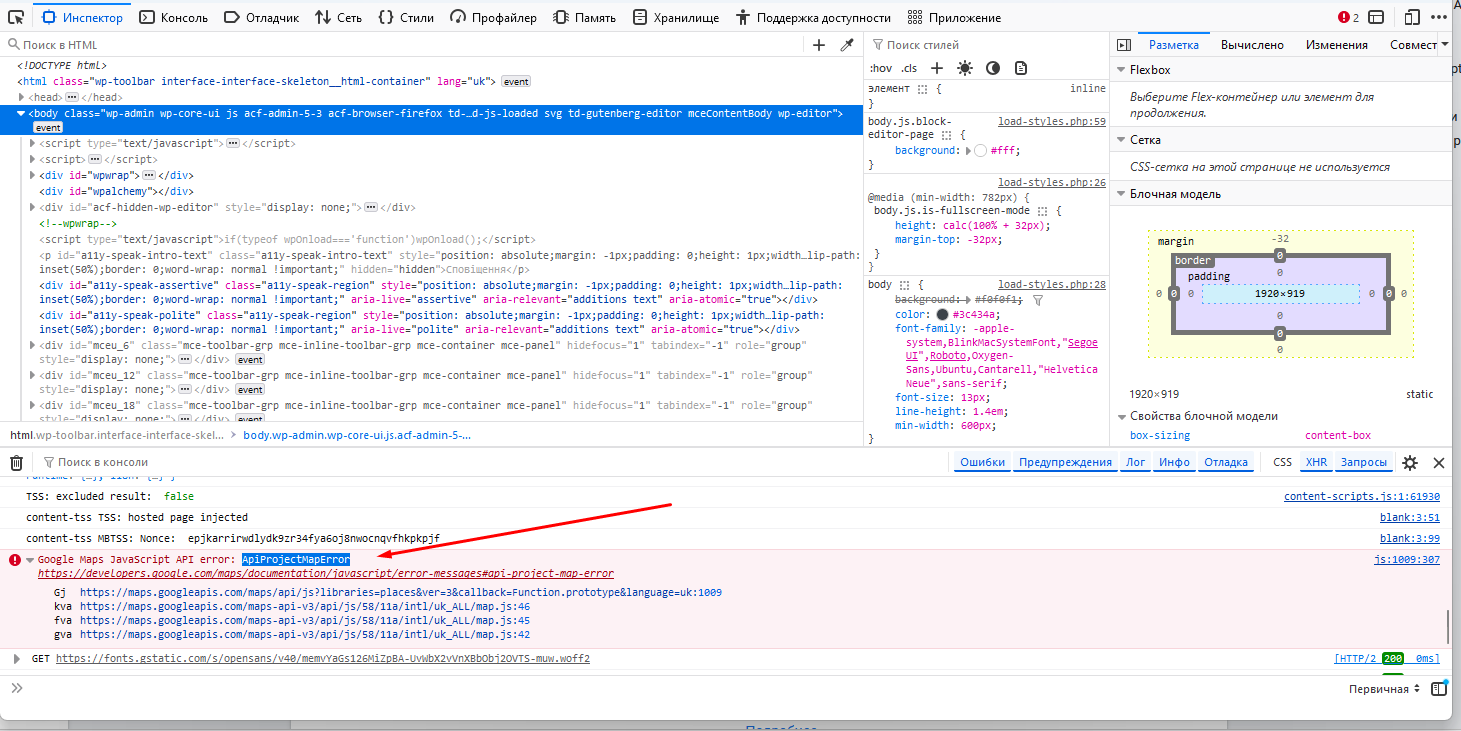Collapse the Flexbox section
Screen dimensions: 1461x731
click(1120, 70)
